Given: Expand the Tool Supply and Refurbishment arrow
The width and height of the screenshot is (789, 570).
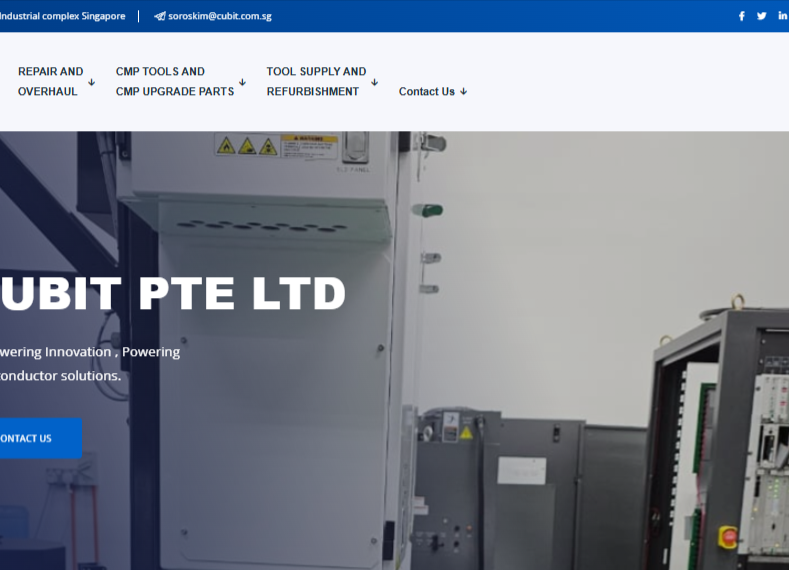Looking at the screenshot, I should point(374,82).
